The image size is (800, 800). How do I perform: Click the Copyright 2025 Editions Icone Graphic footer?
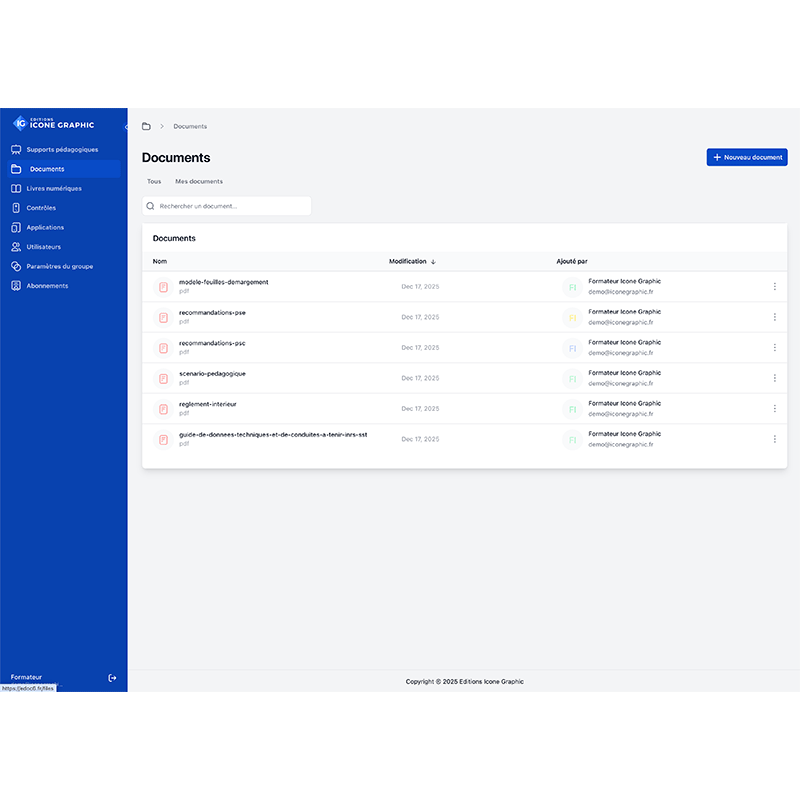tap(465, 682)
